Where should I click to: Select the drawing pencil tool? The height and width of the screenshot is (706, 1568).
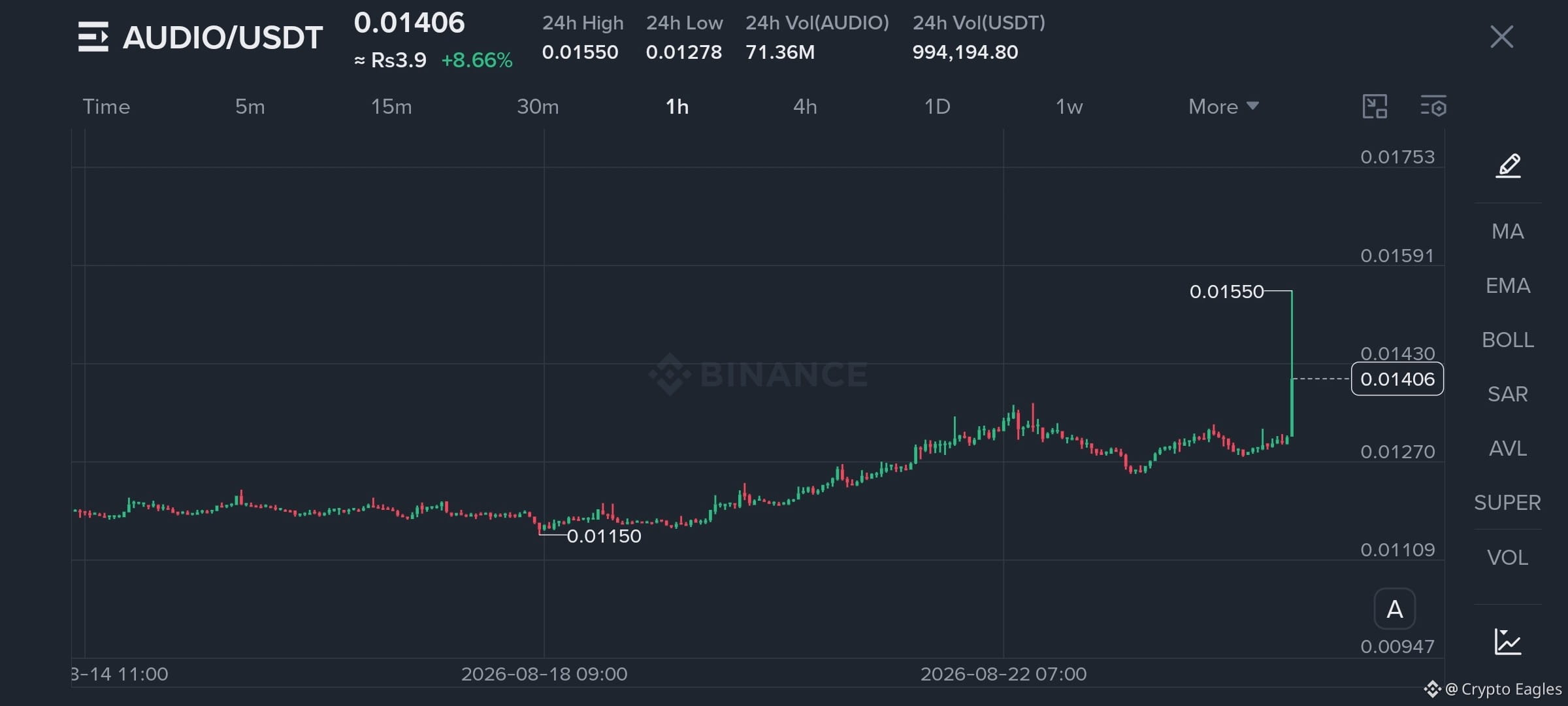(x=1508, y=165)
